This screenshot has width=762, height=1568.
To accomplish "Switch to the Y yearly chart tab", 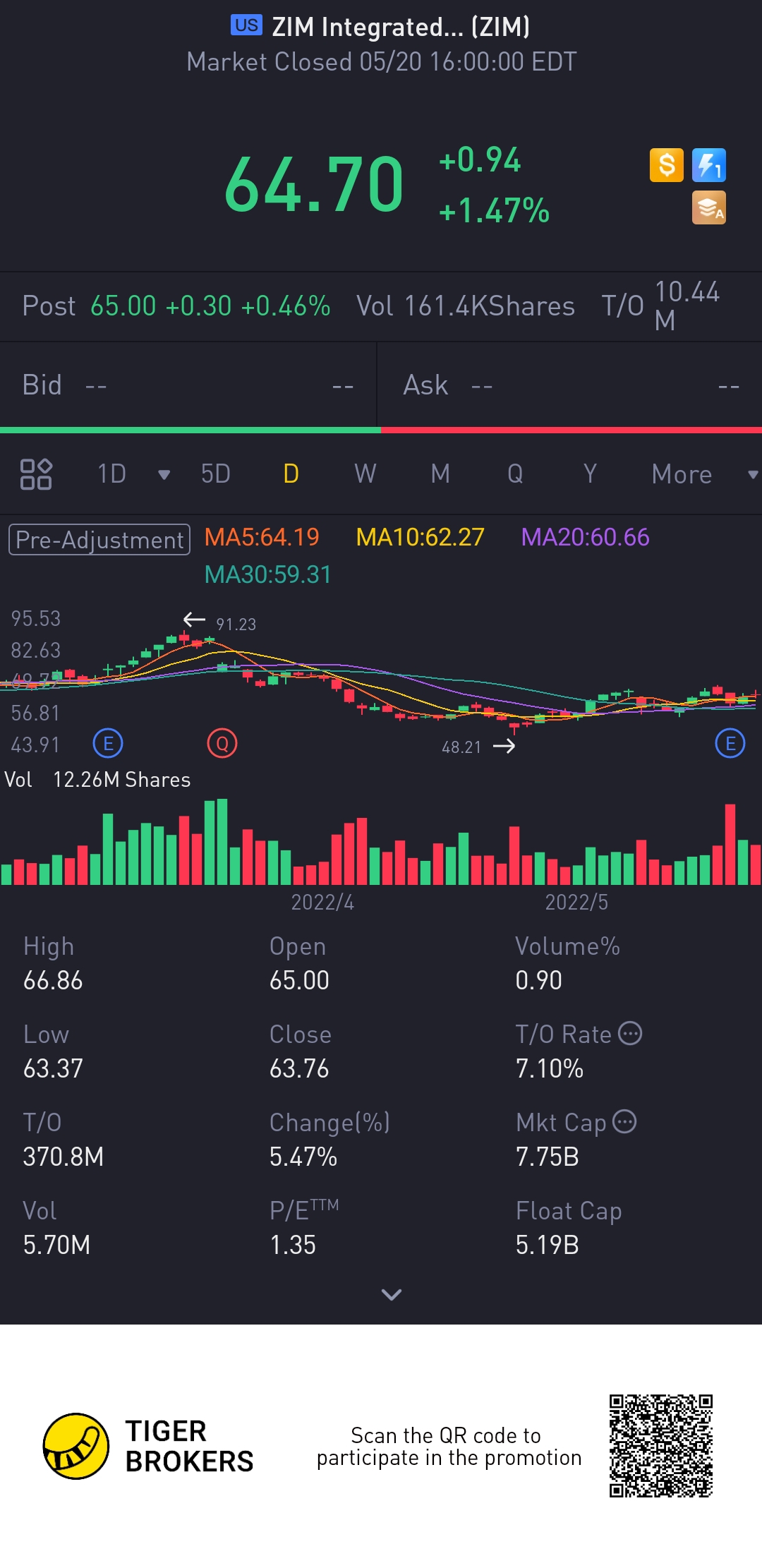I will click(x=590, y=474).
